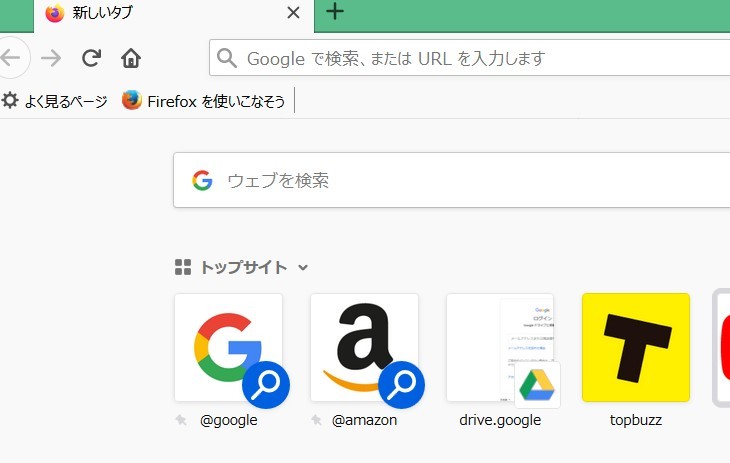Go to the home page
Viewport: 730px width, 463px height.
tap(131, 58)
